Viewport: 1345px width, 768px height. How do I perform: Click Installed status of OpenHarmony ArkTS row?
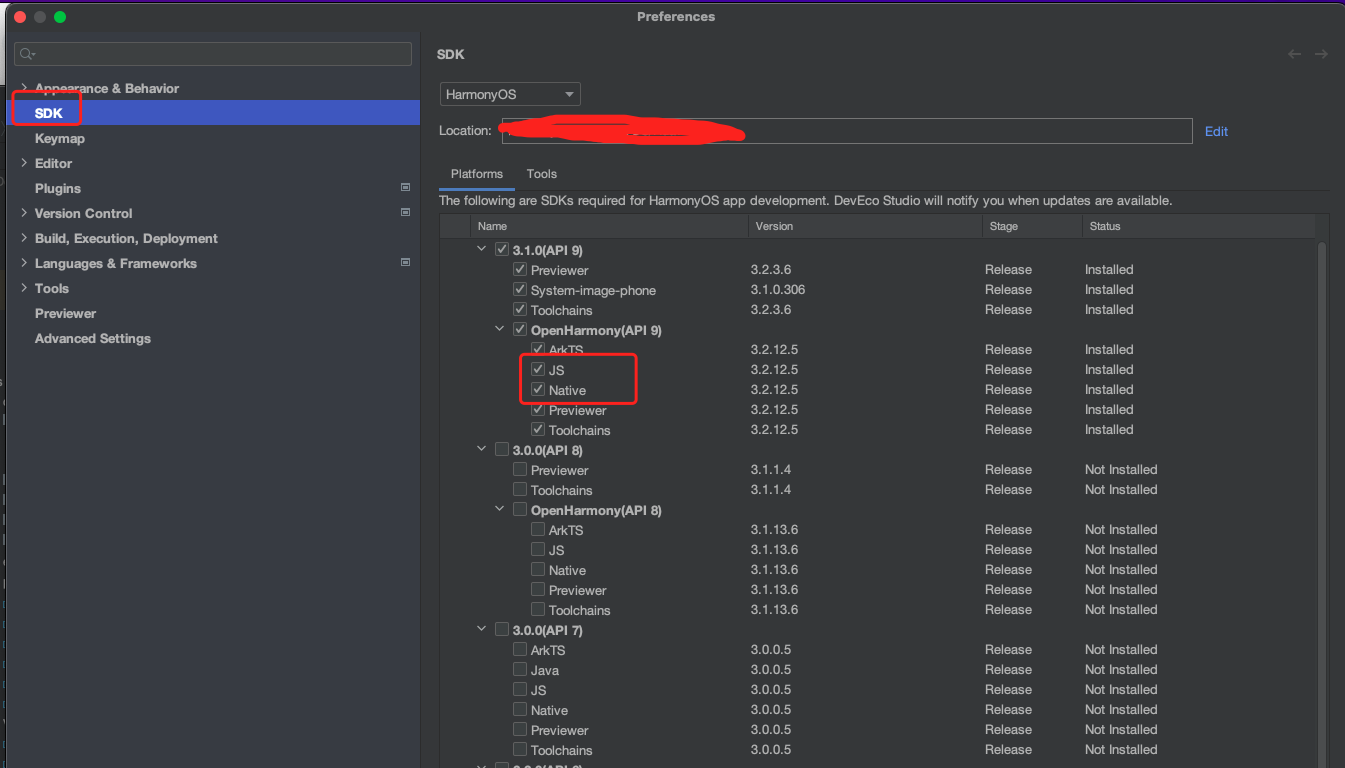[x=1109, y=350]
